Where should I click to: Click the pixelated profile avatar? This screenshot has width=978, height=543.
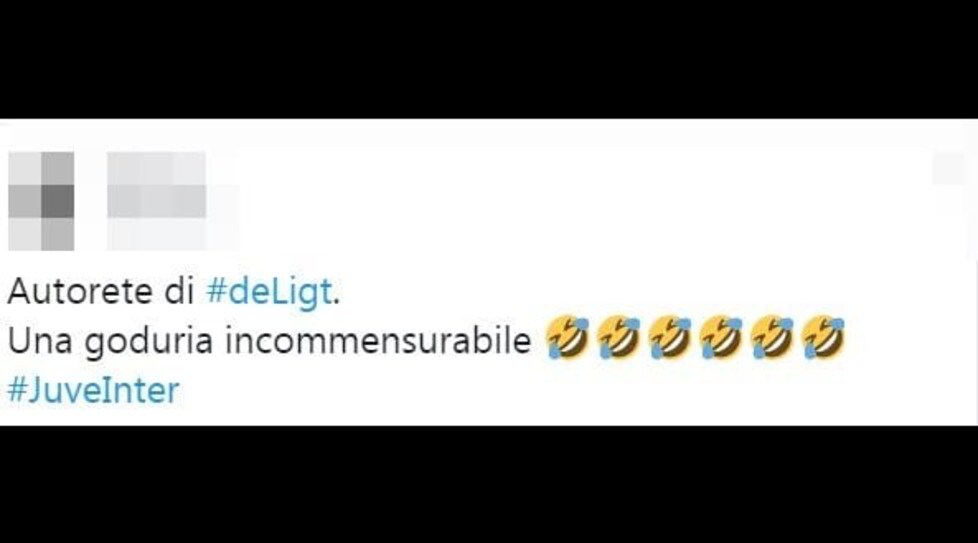point(41,201)
